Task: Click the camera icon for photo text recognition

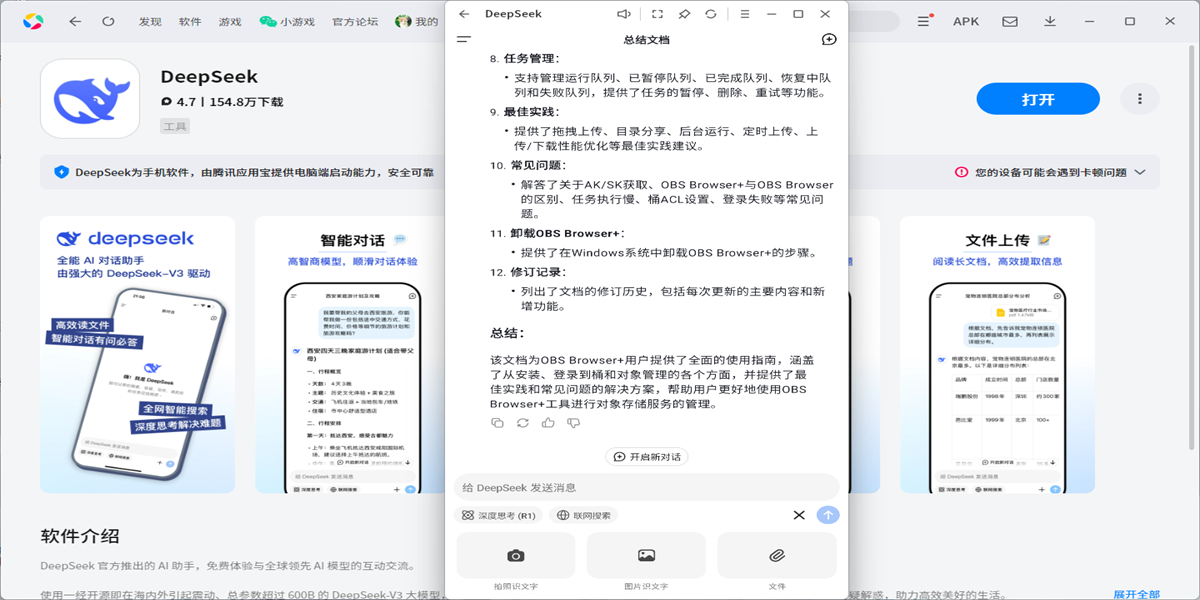Action: (515, 555)
